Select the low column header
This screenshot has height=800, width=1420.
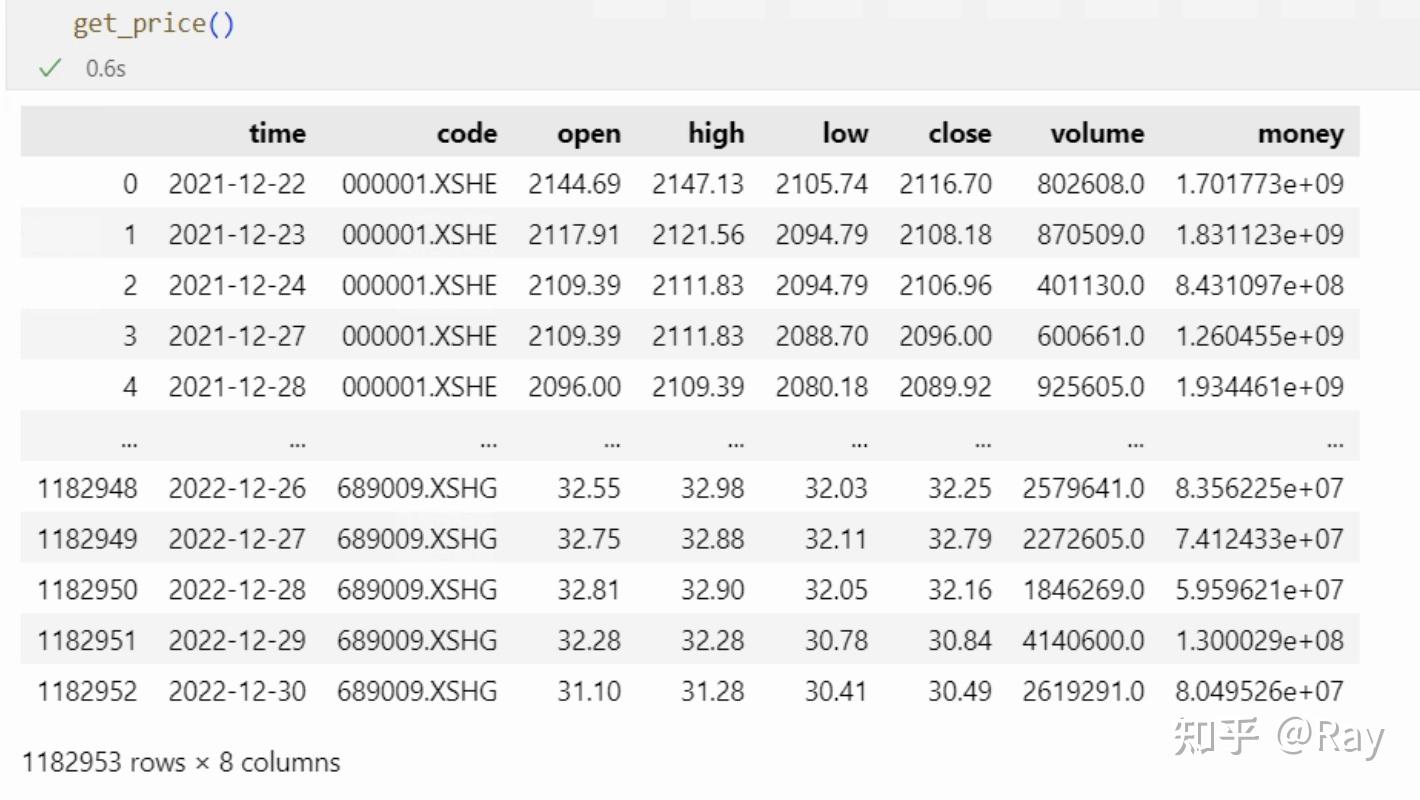point(845,132)
